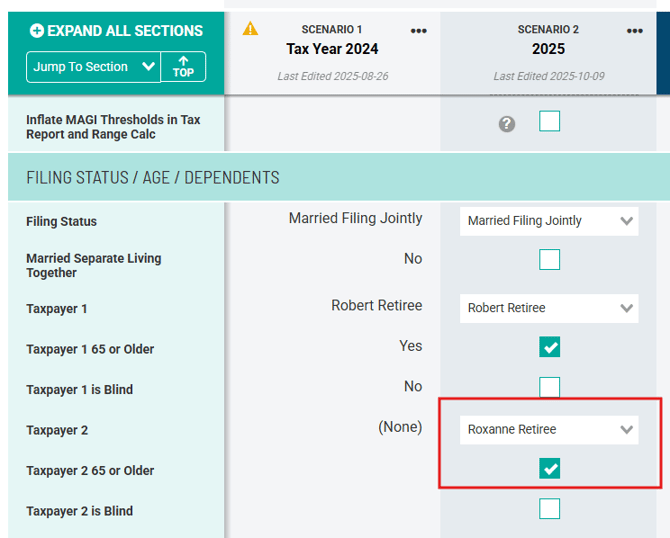Select the Scenario 2 2025 column header
This screenshot has width=670, height=538.
coord(548,49)
